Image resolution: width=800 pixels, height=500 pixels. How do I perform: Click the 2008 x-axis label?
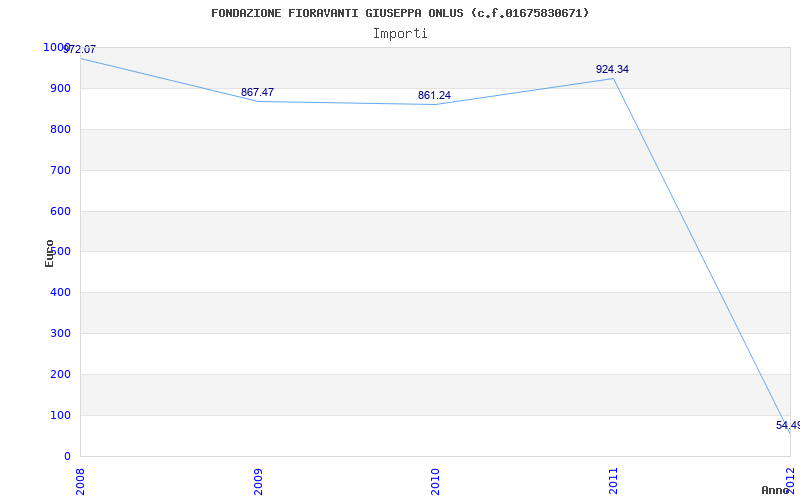(81, 481)
